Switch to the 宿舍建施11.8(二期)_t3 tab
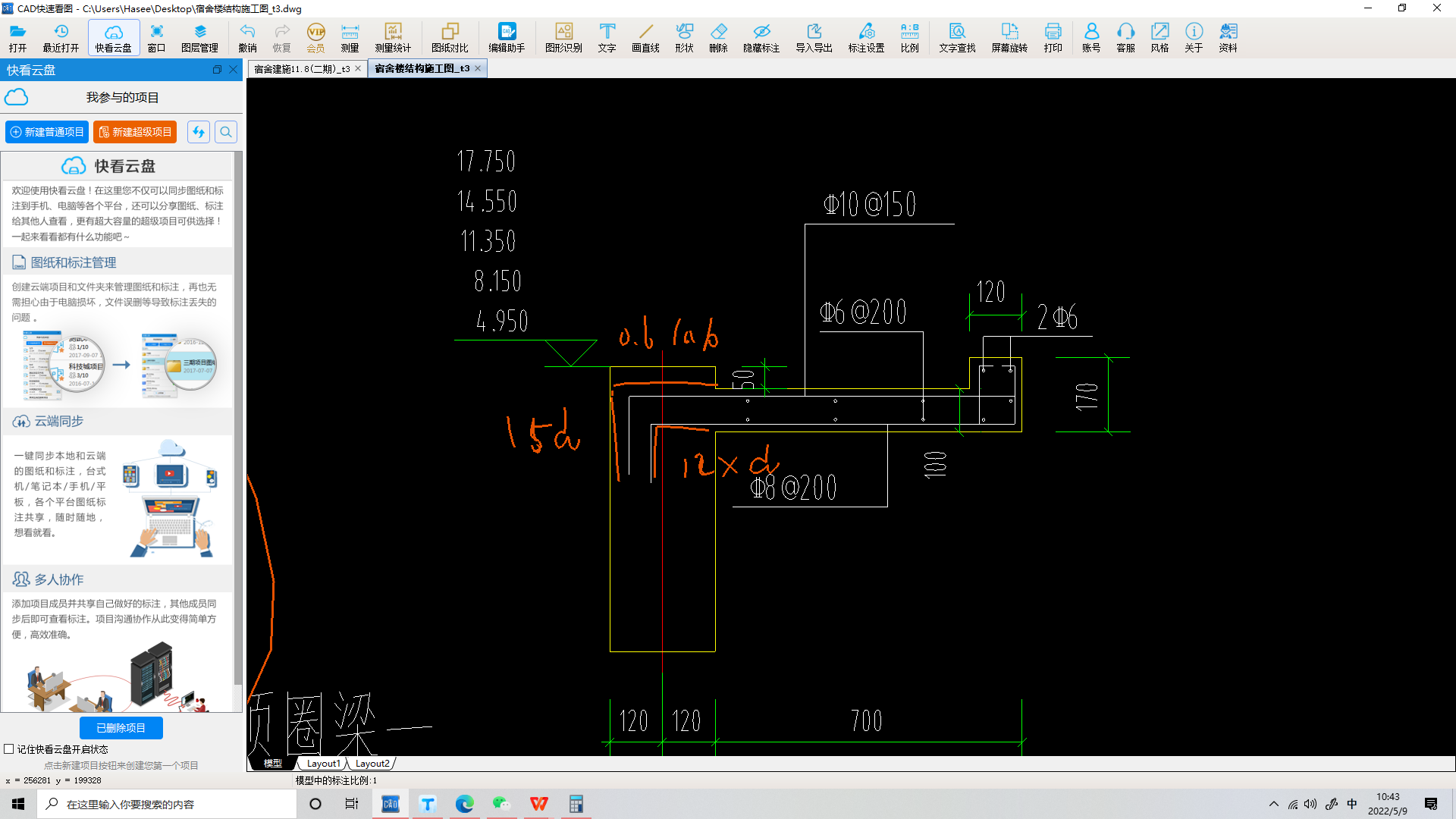 pyautogui.click(x=302, y=69)
